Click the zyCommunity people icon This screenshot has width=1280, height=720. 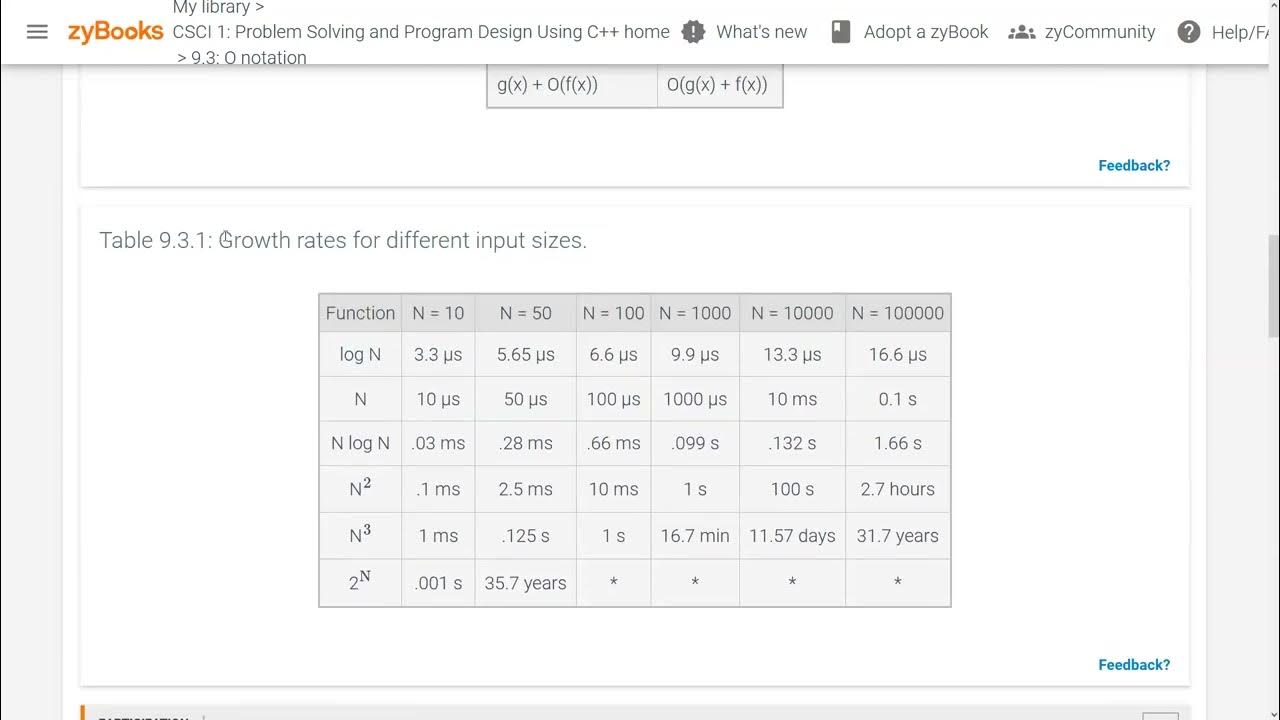click(1021, 32)
